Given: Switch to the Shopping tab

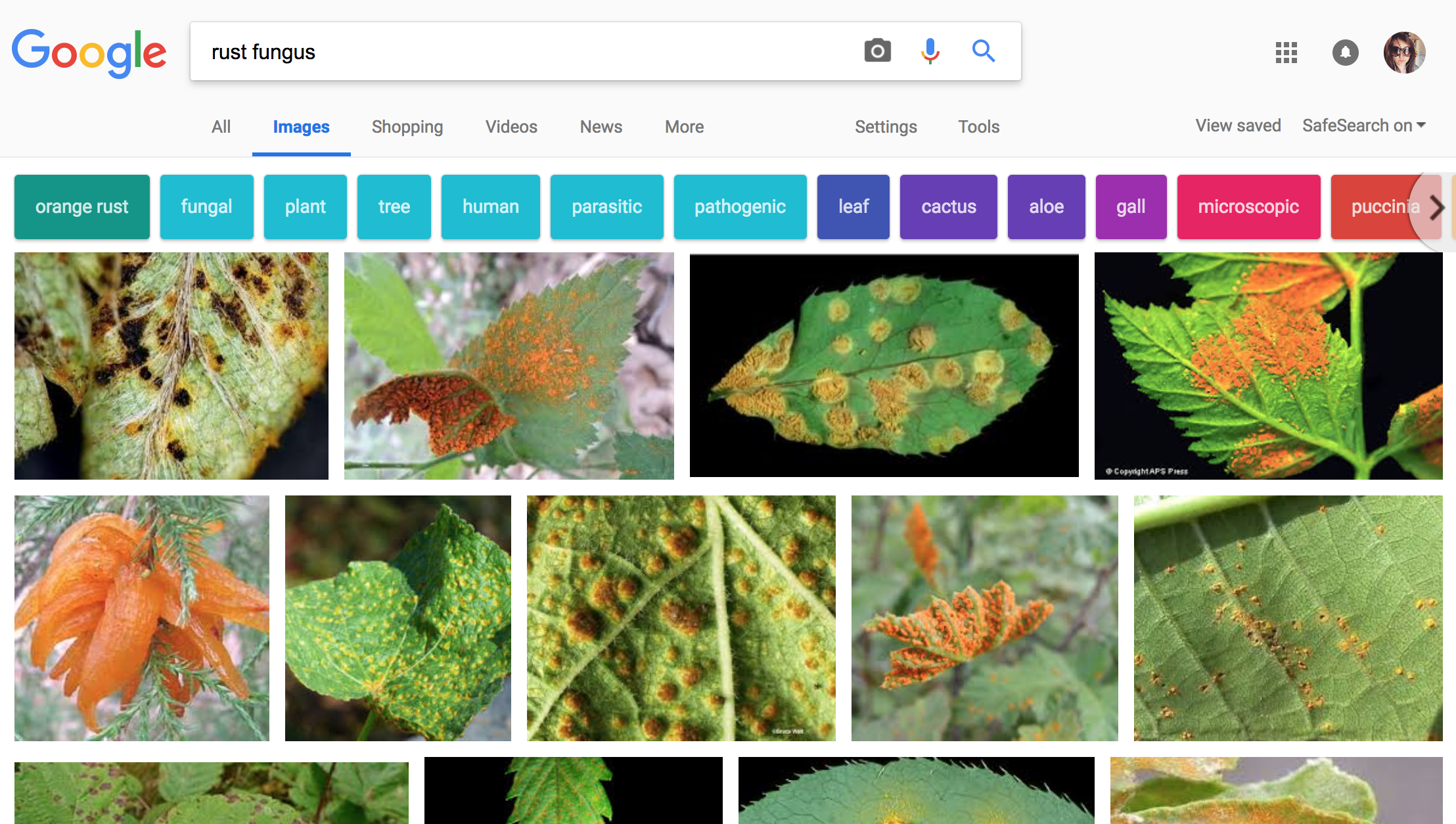Looking at the screenshot, I should [407, 127].
